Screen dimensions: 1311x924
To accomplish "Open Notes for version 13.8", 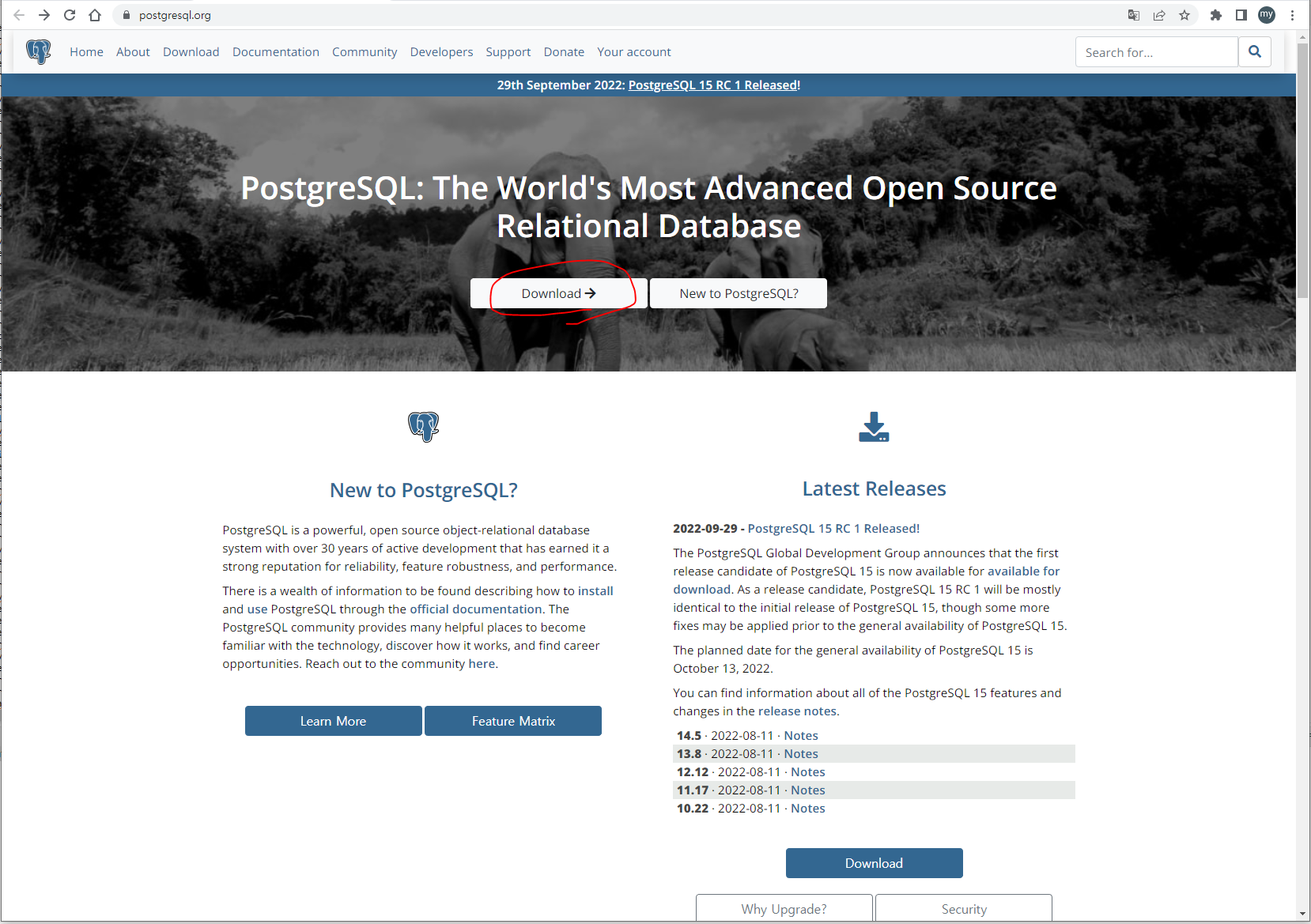I will [x=801, y=753].
